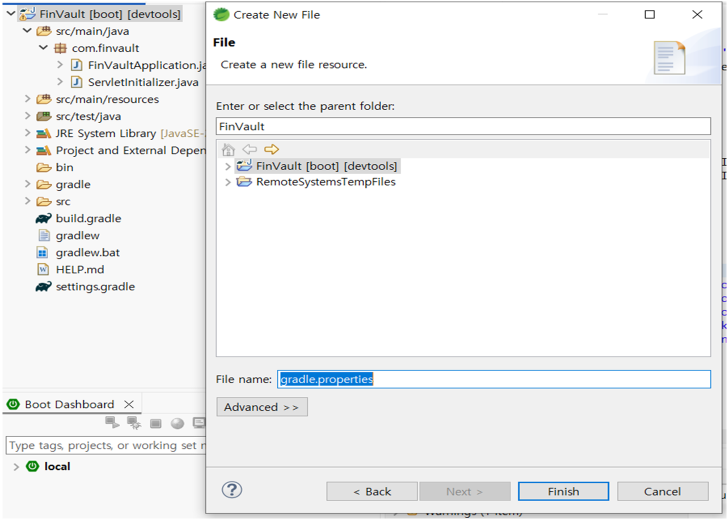The height and width of the screenshot is (529, 728).
Task: Select RemoteSystemsTempFiles folder in dialog
Action: [x=326, y=182]
